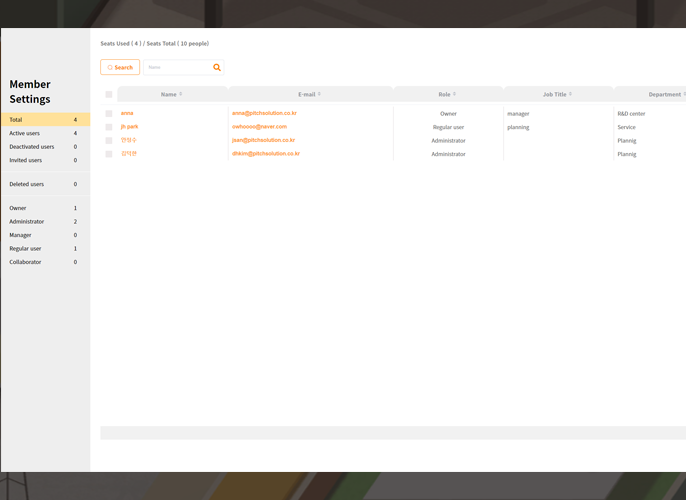Screen dimensions: 686x500
Task: Check the box for member jh park
Action: pyautogui.click(x=109, y=127)
